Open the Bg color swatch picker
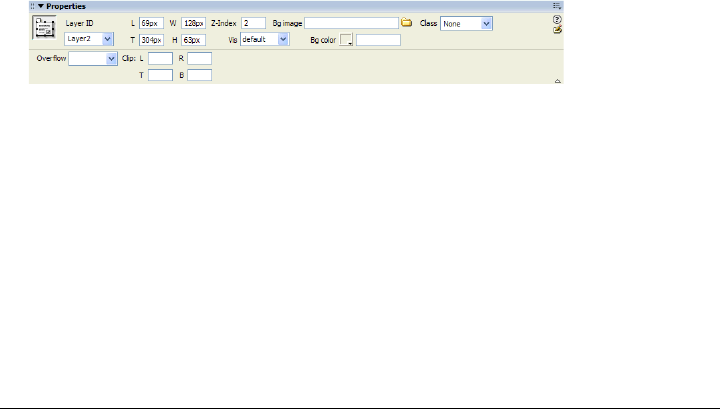Viewport: 720px width, 409px height. point(346,40)
